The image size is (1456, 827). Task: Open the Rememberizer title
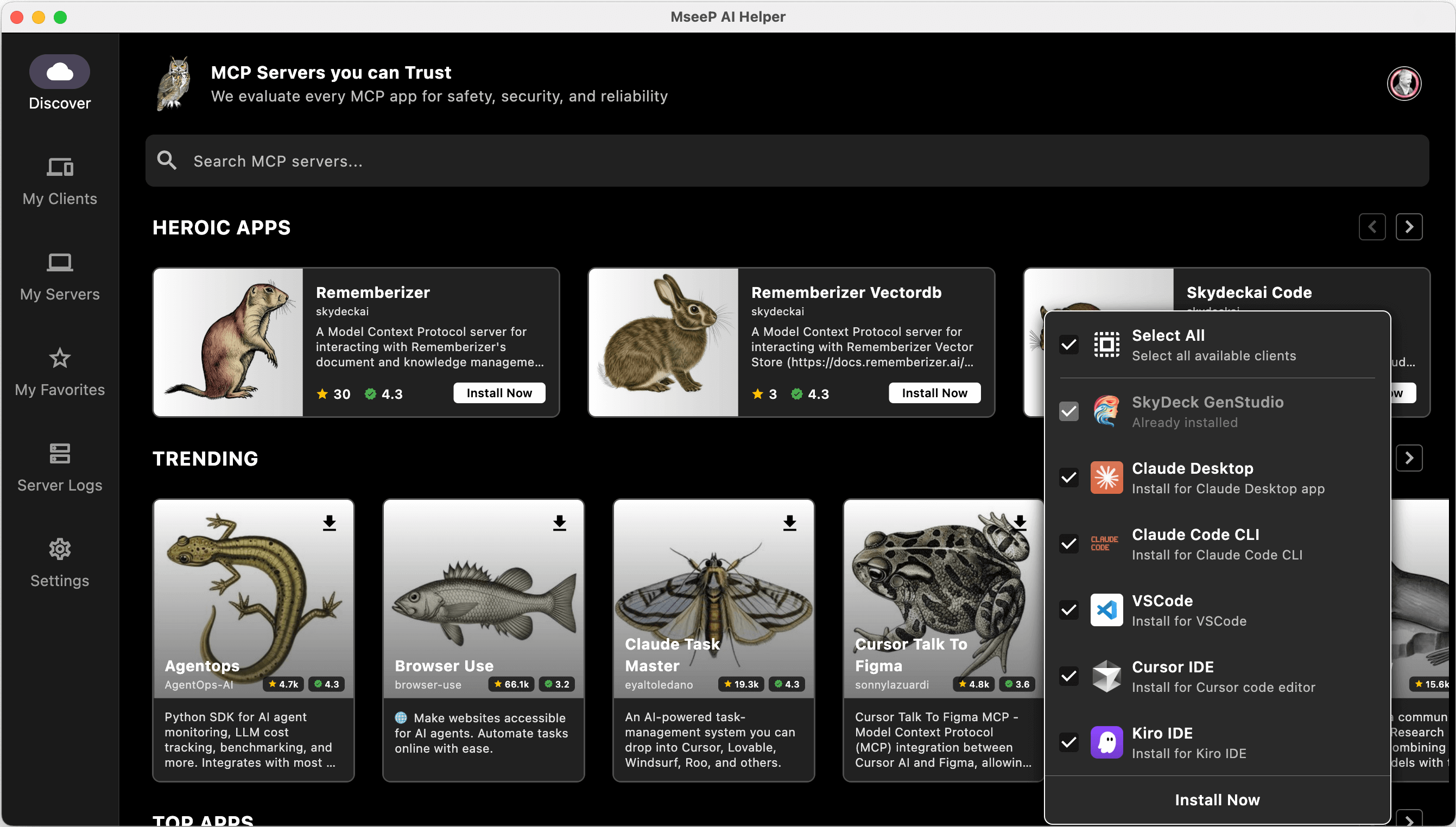(372, 292)
